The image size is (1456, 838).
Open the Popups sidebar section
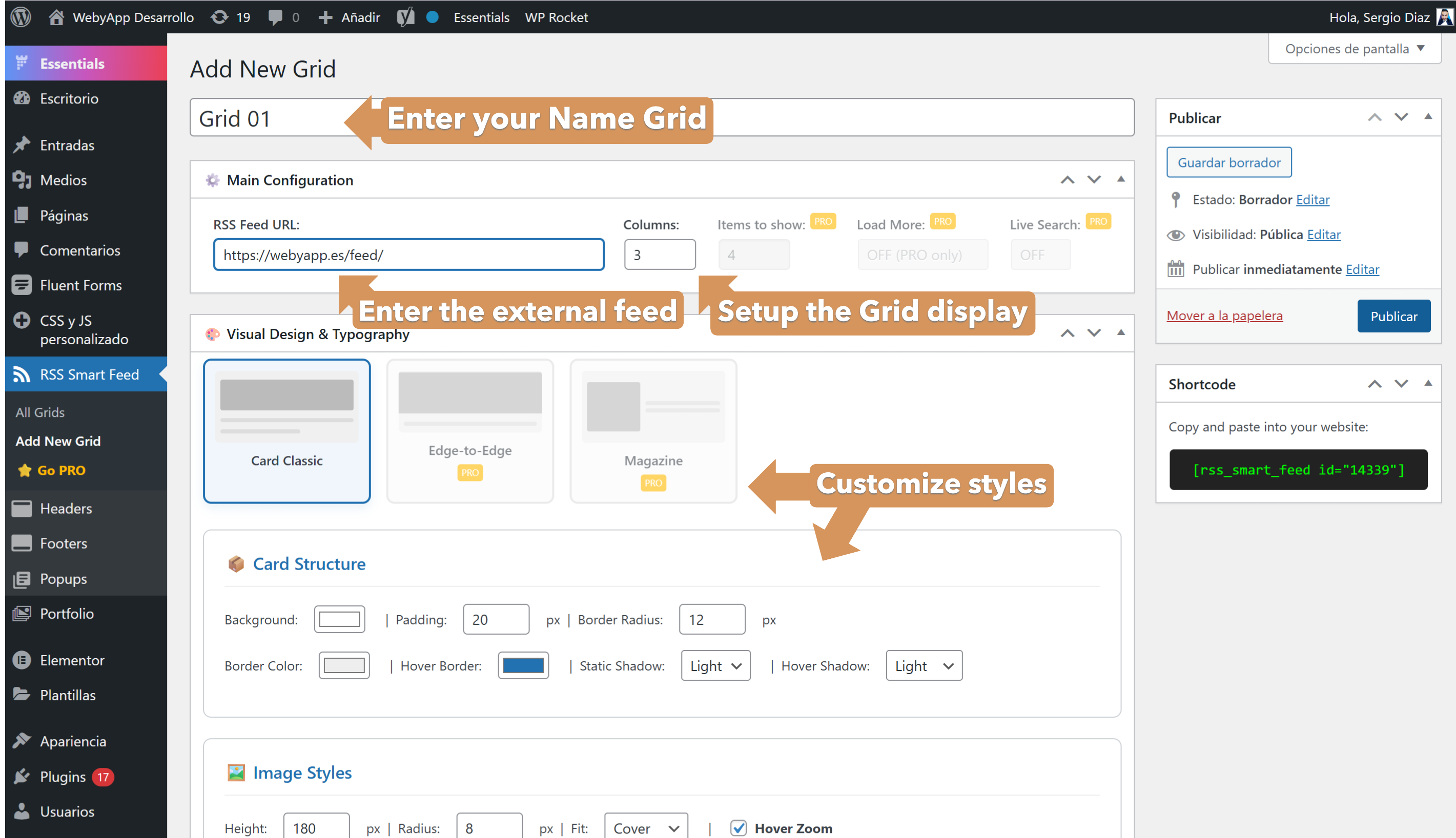pos(64,579)
